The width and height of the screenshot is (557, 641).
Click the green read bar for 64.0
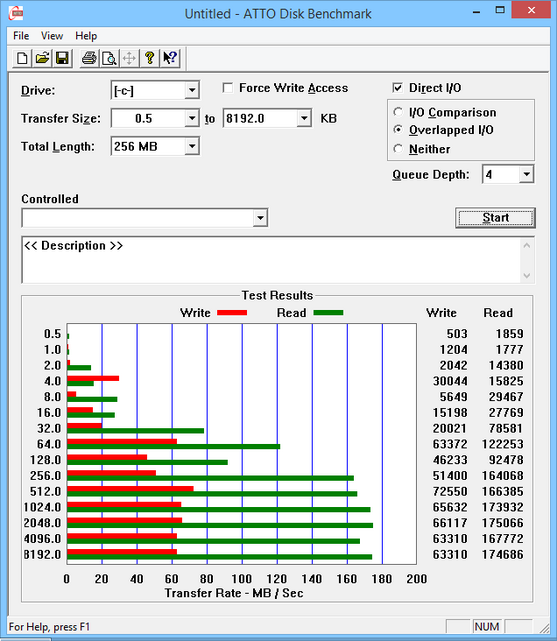[174, 446]
